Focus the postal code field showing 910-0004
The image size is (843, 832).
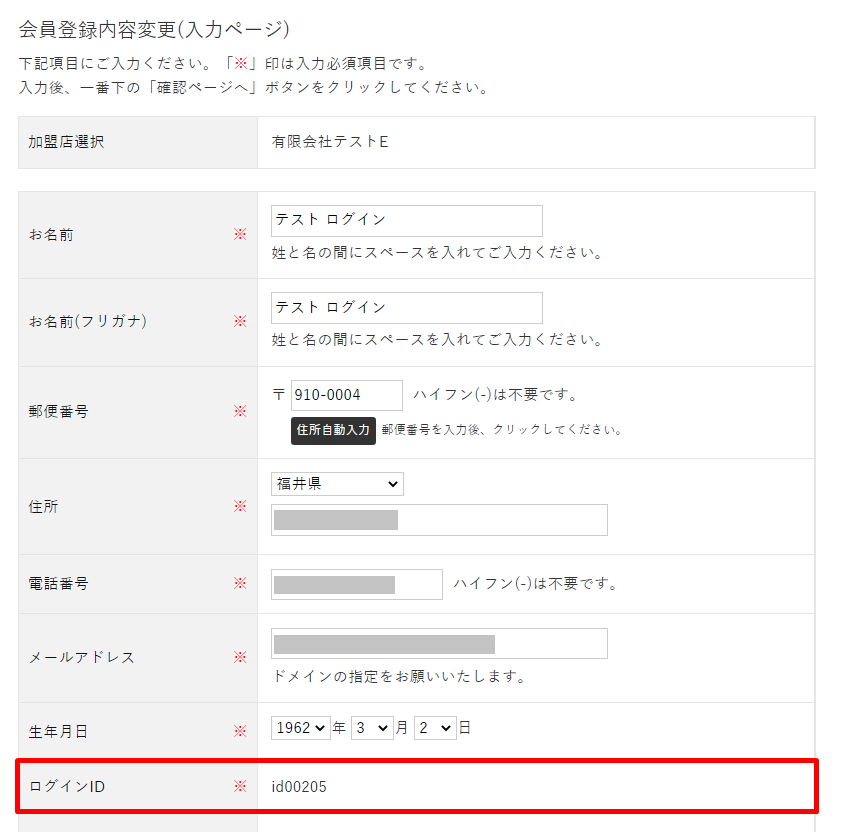(x=346, y=396)
